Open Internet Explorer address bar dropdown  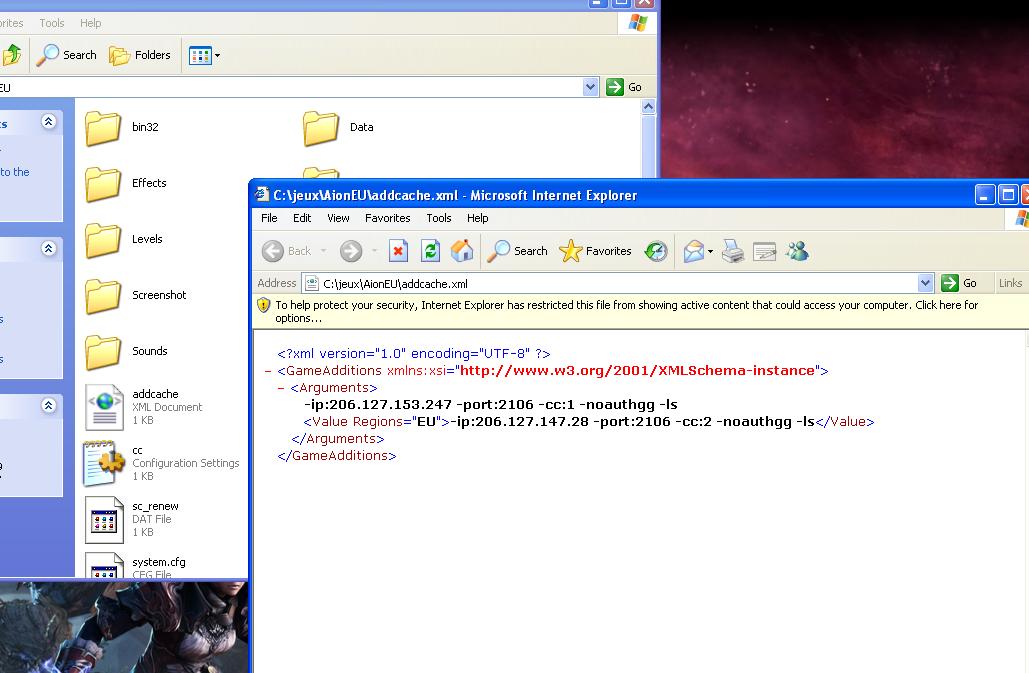(x=925, y=283)
